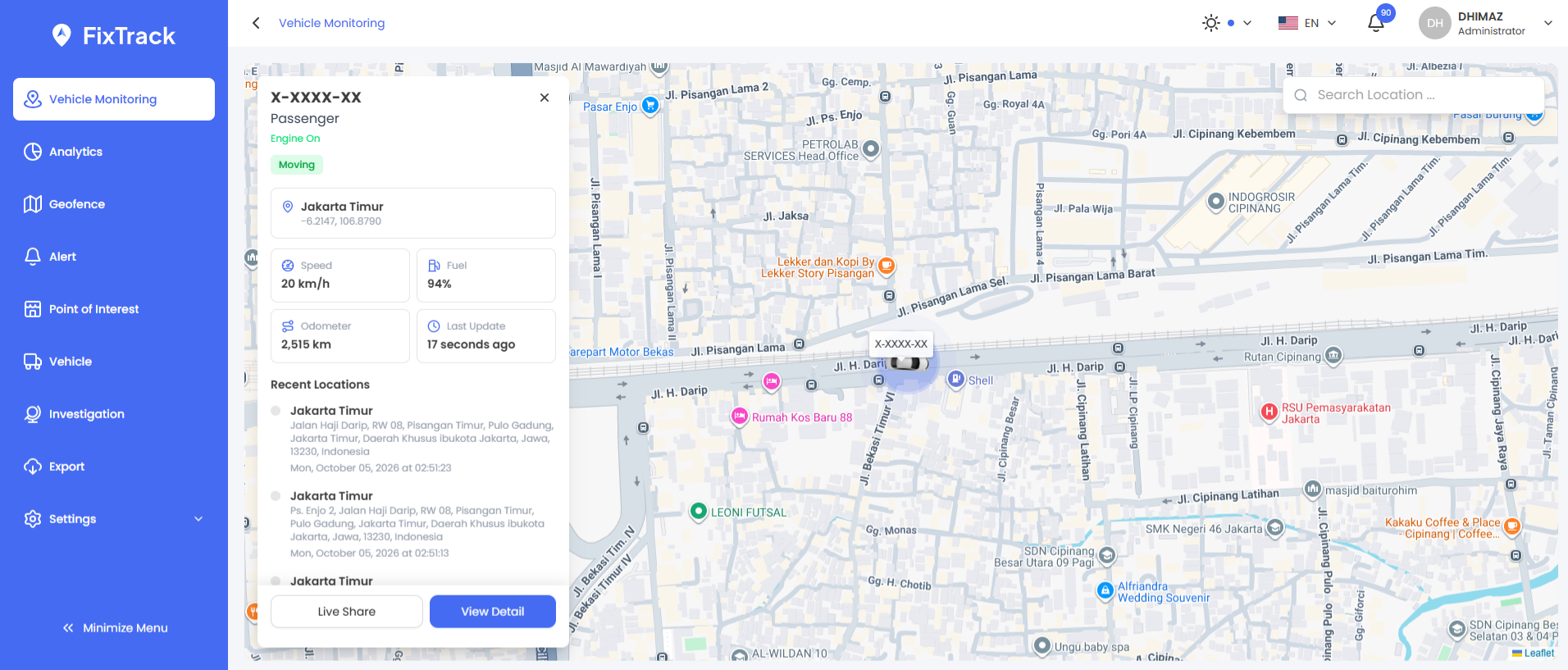Click the Live Share button
1568x670 pixels.
[x=347, y=612]
